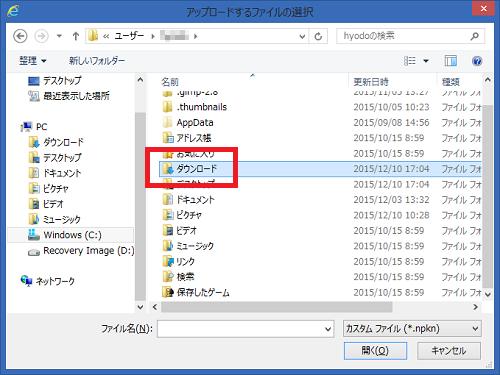Click the Forward navigation arrow
This screenshot has width=500, height=375.
coord(41,36)
